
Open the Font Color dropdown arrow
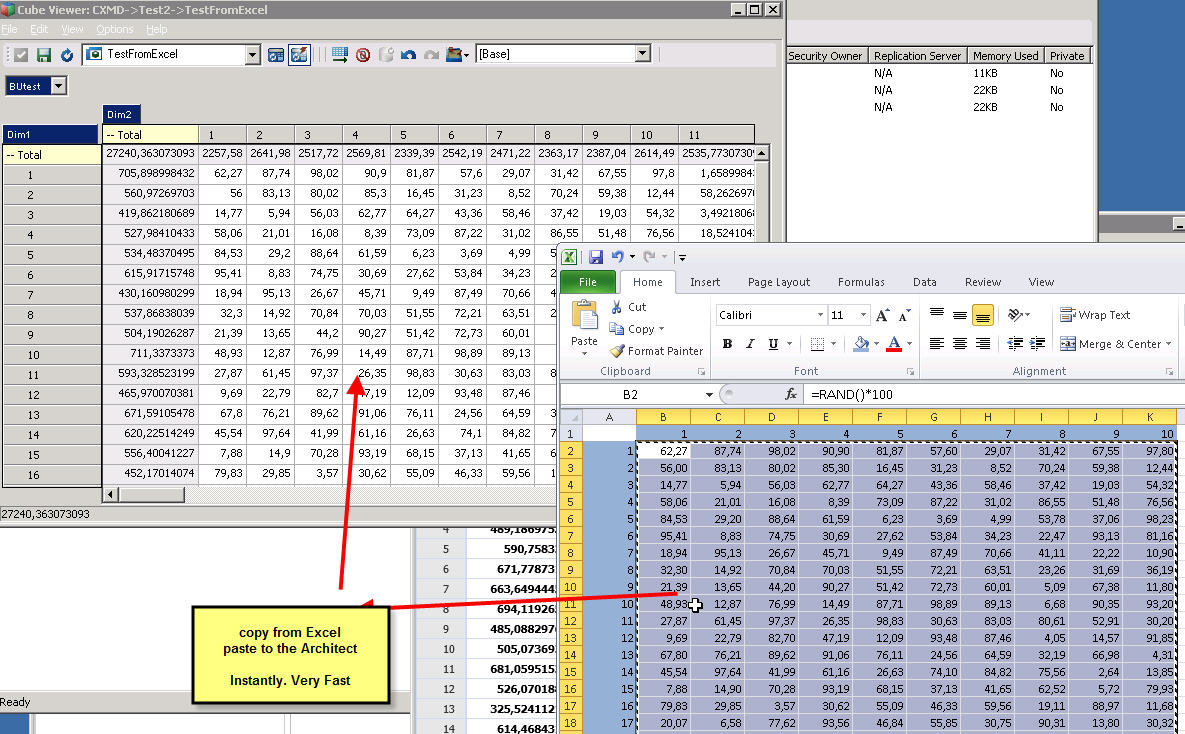pyautogui.click(x=910, y=344)
